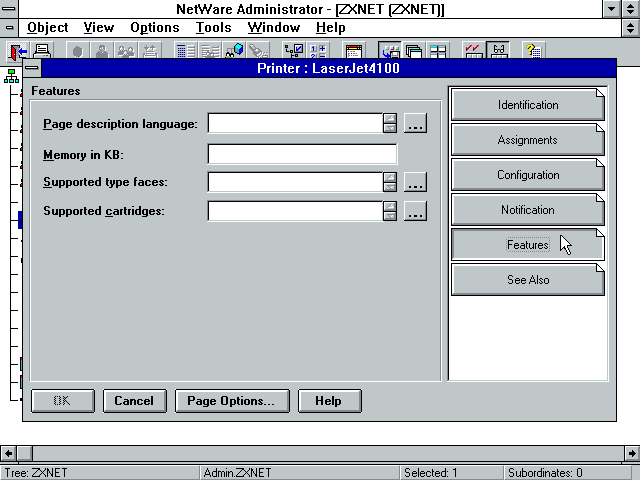Click up arrow of Supported cartridges spinner

(x=390, y=206)
